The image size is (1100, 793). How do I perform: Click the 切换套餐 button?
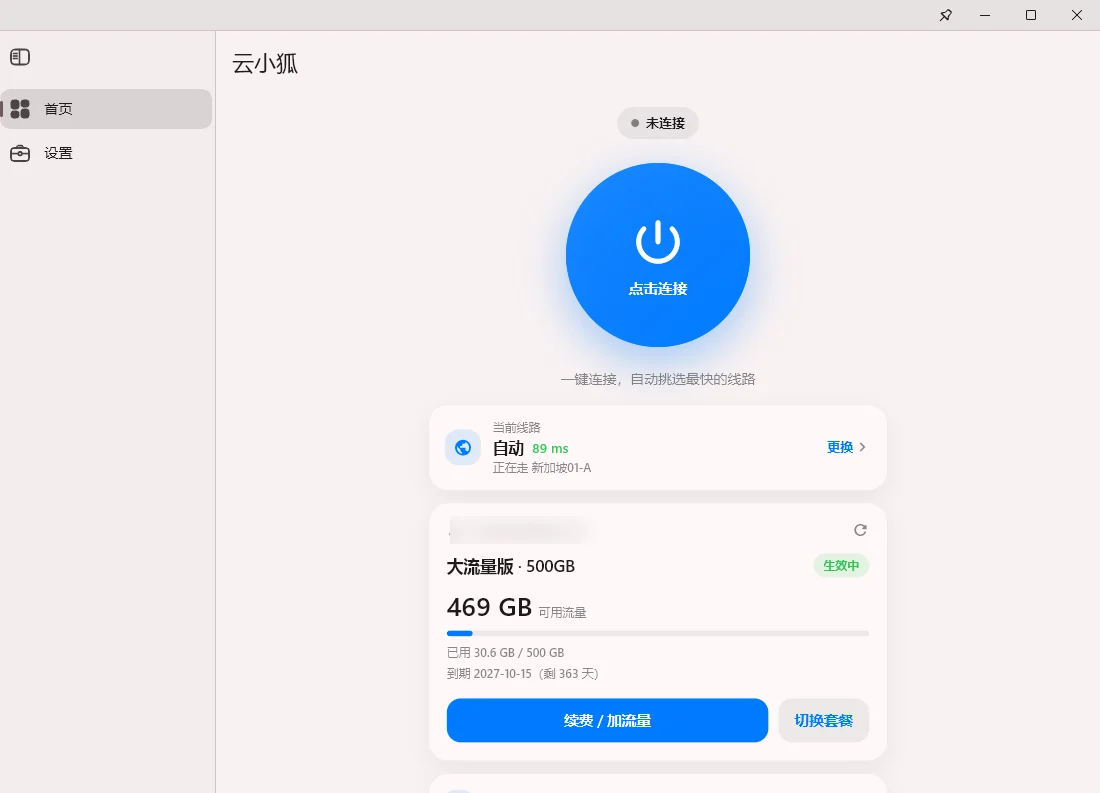coord(824,720)
